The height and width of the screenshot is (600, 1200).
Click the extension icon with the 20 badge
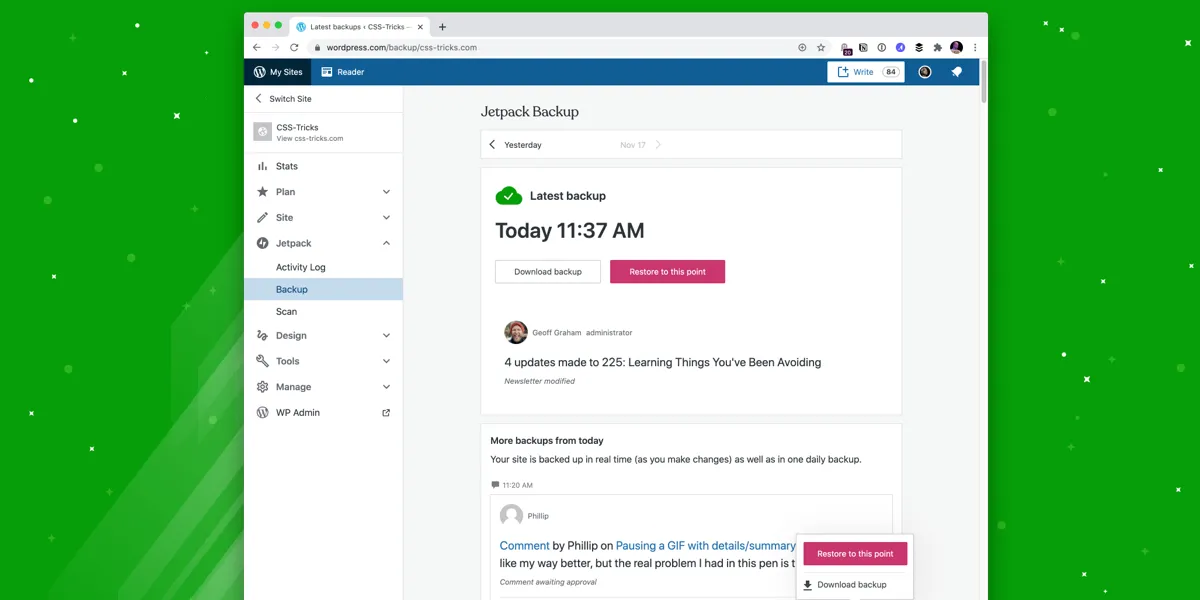point(846,48)
